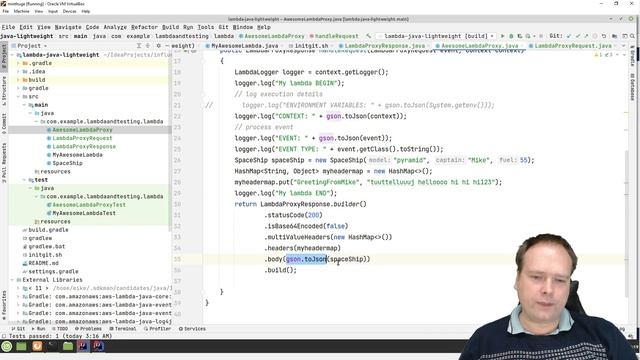Open Linux Mint start menu
640x360 pixels.
coord(7,347)
